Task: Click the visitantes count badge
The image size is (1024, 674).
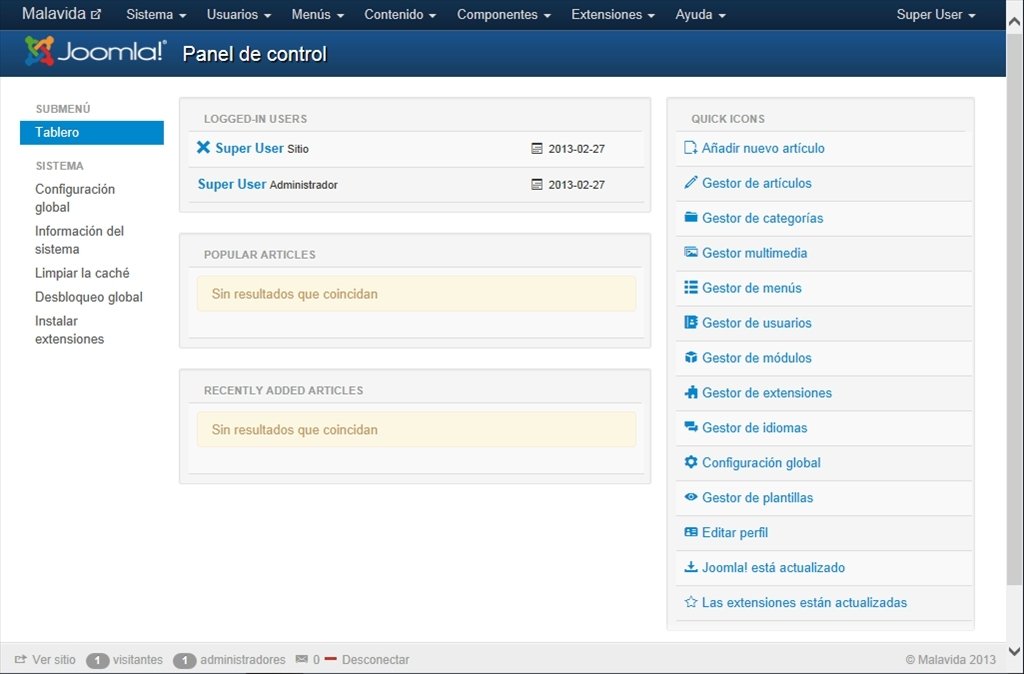Action: 97,660
